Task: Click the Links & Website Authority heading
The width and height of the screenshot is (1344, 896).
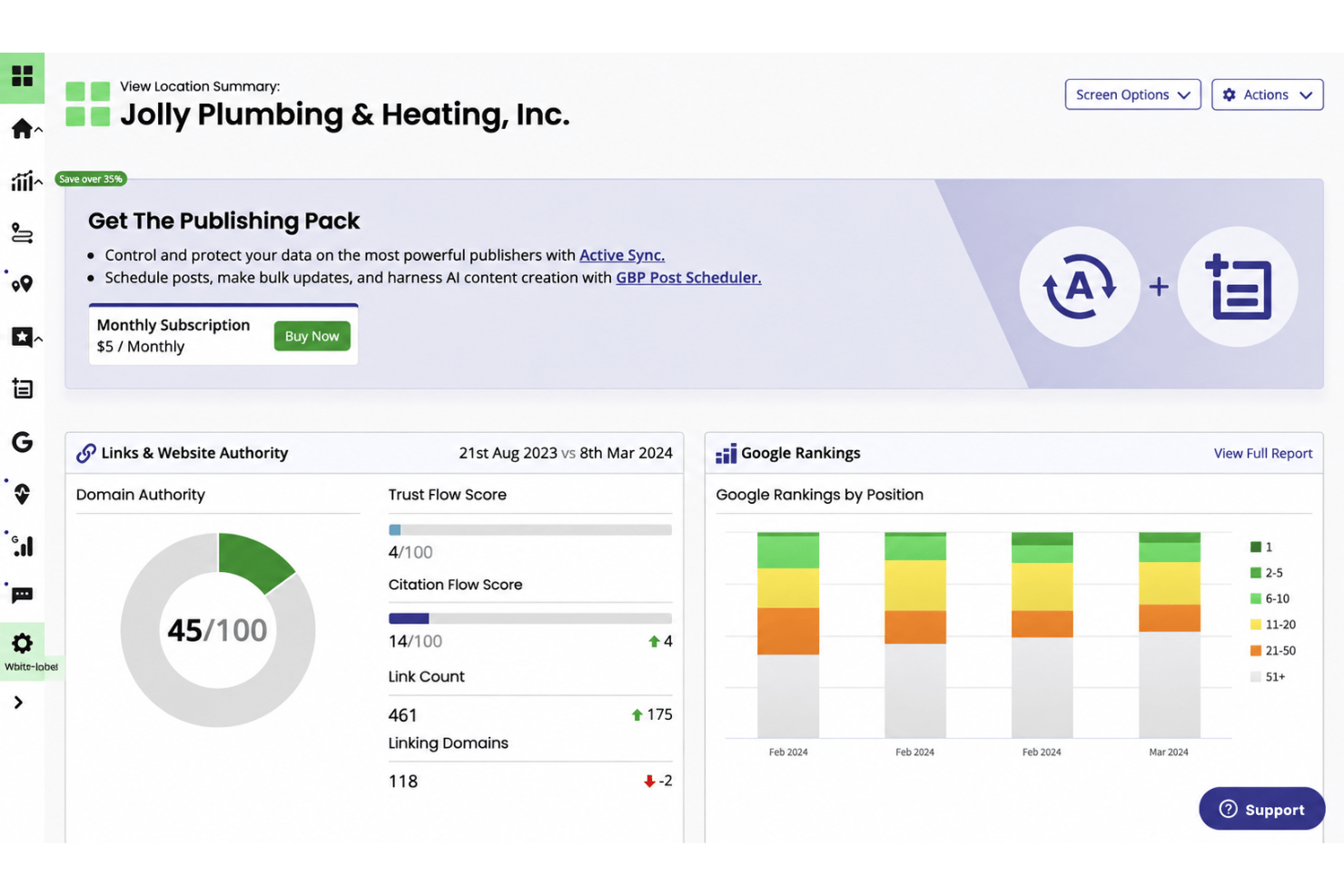Action: [x=194, y=453]
